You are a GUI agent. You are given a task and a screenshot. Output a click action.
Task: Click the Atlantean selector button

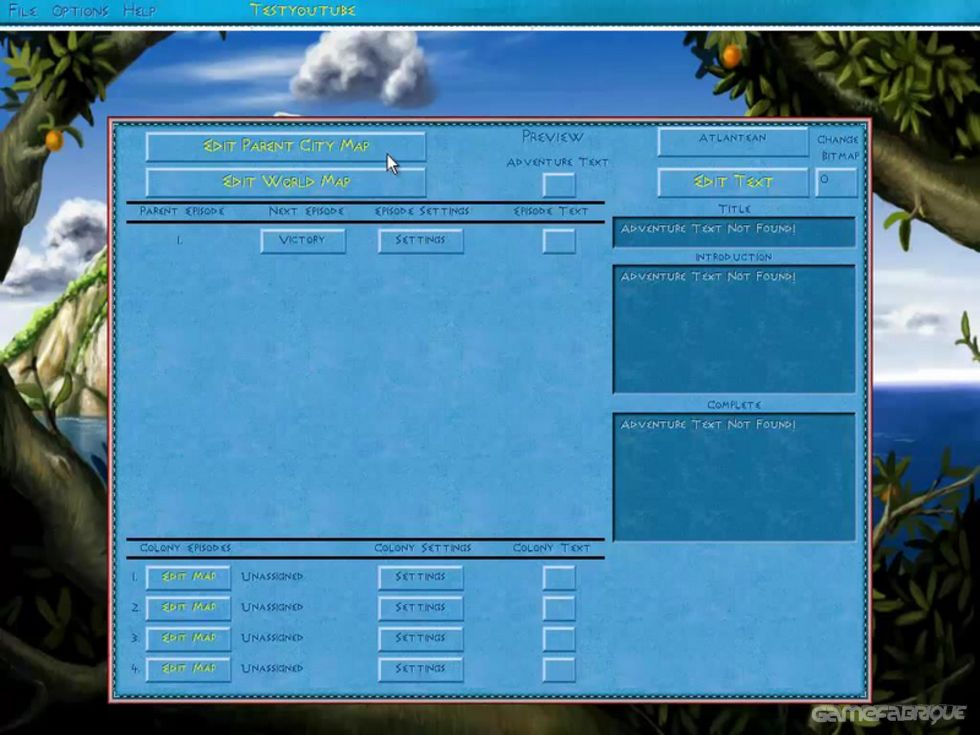tap(732, 141)
